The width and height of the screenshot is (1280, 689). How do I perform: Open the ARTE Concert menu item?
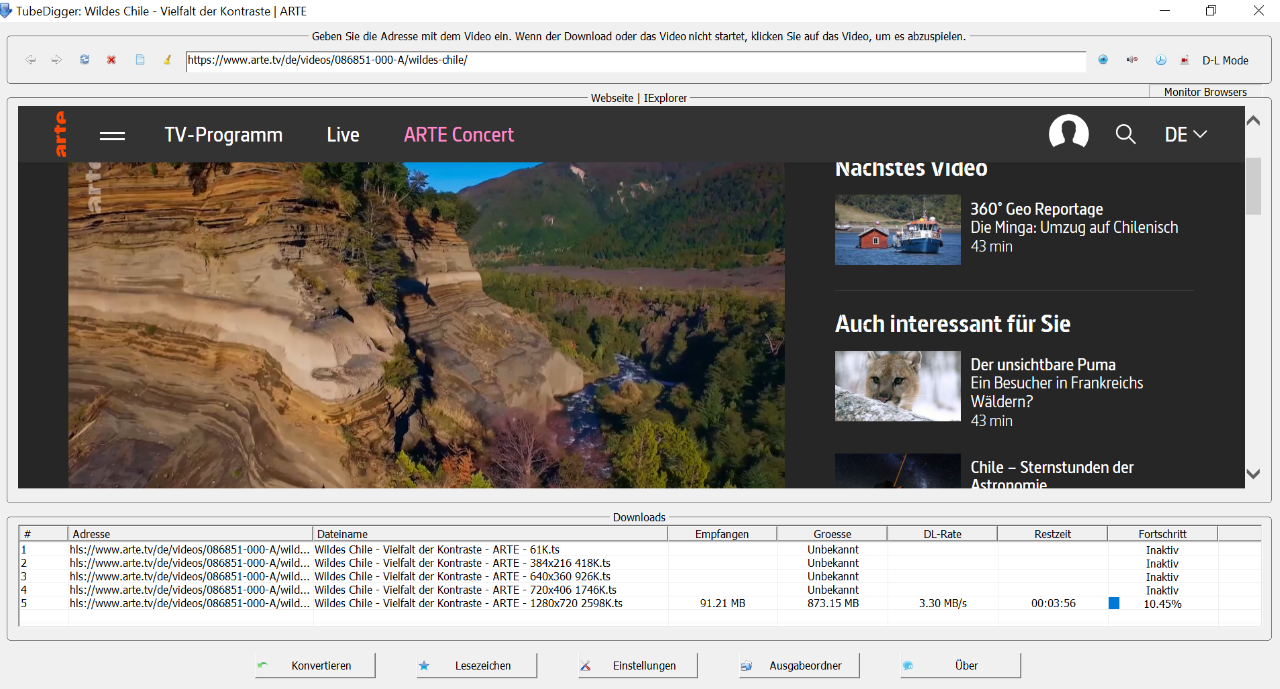pyautogui.click(x=459, y=135)
